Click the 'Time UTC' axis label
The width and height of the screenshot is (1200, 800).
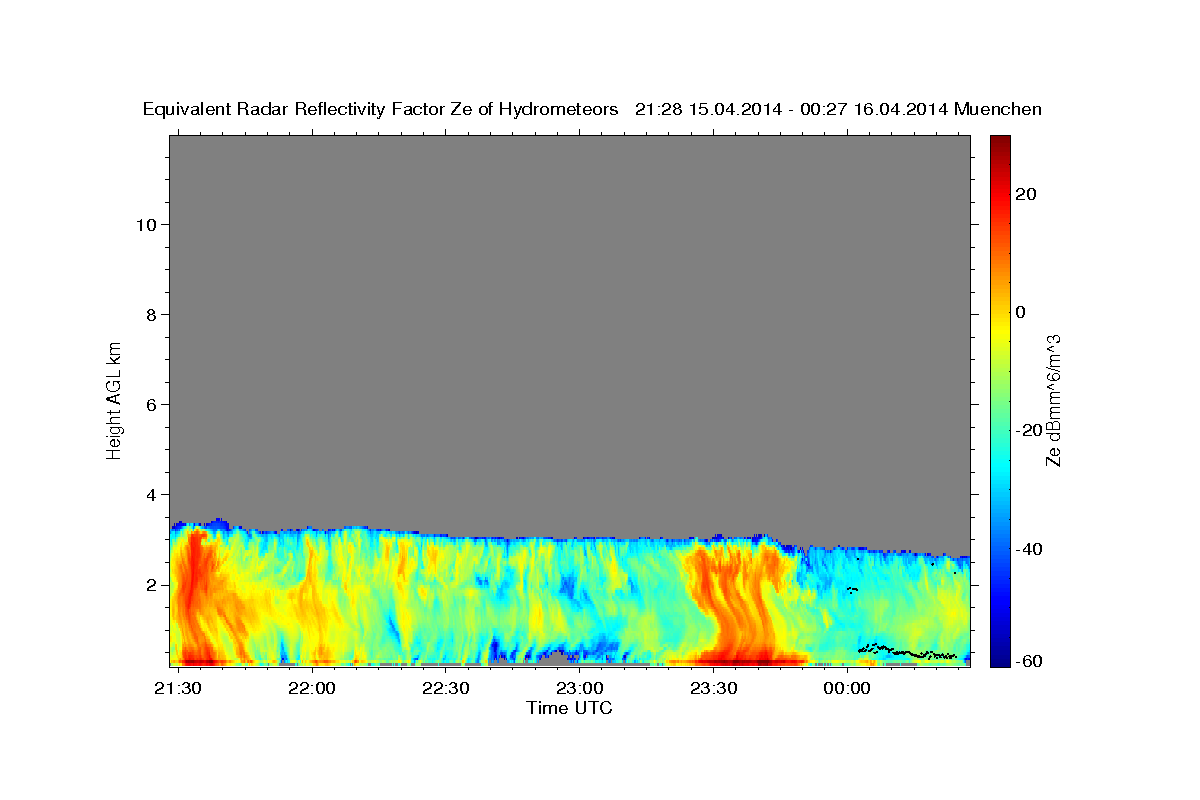tap(569, 708)
